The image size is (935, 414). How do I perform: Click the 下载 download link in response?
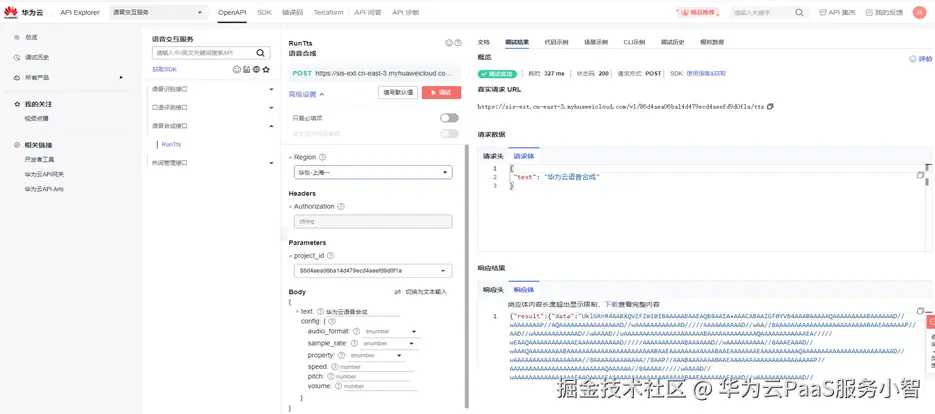(611, 304)
